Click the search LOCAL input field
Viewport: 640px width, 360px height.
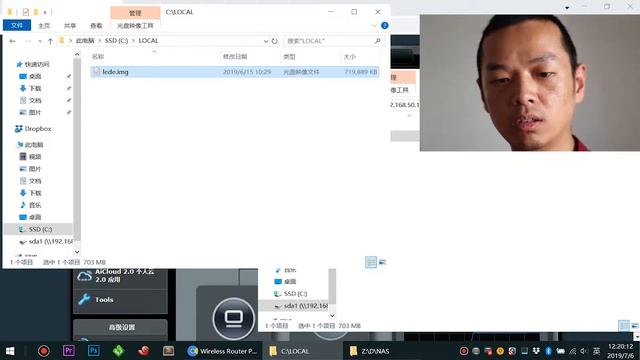[x=329, y=41]
